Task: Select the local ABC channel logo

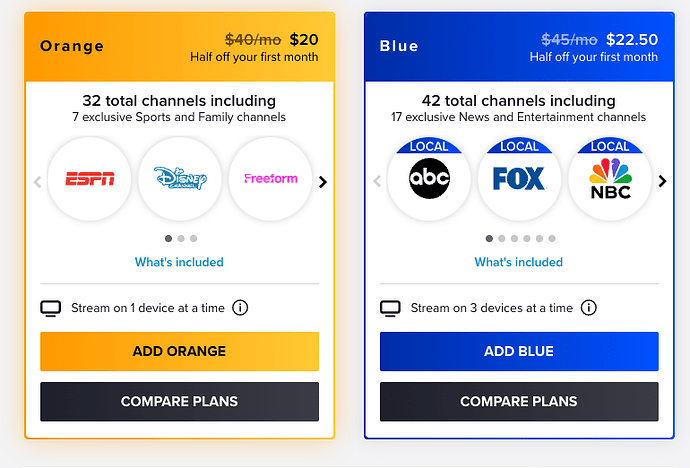Action: tap(429, 180)
